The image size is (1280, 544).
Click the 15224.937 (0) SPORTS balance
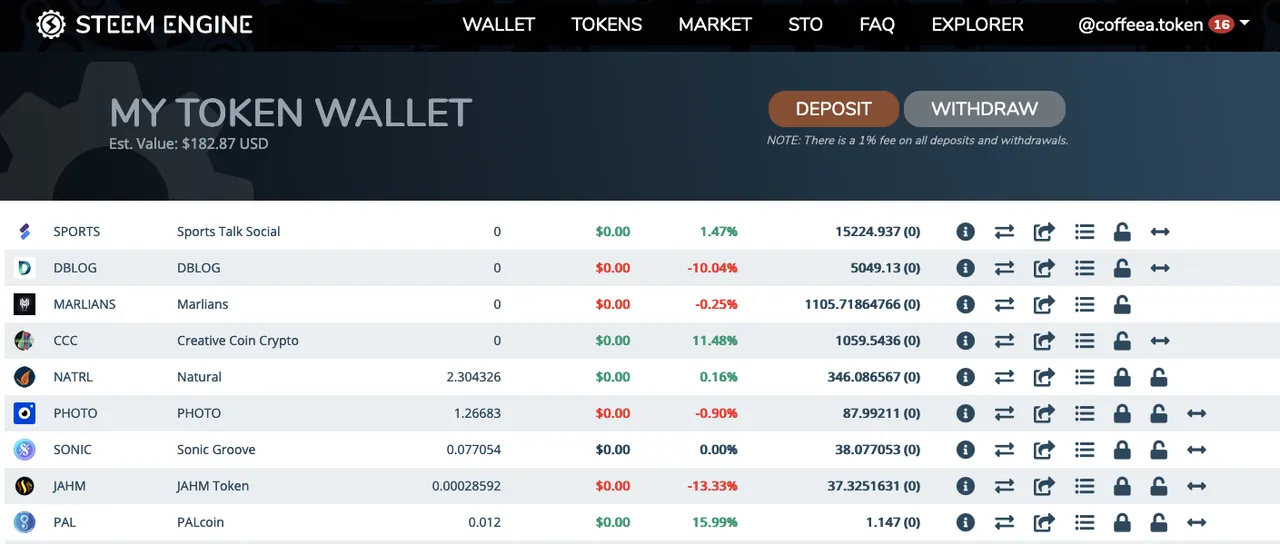(878, 232)
